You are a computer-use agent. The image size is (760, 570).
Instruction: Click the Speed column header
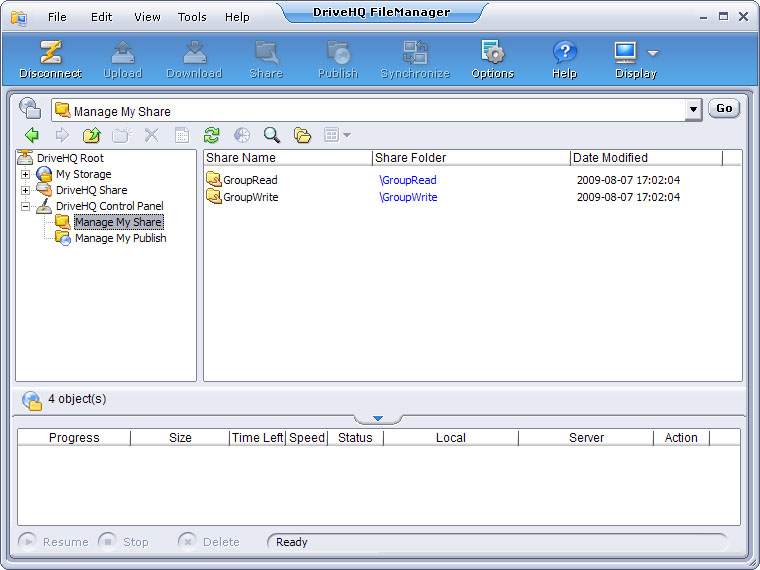[307, 438]
